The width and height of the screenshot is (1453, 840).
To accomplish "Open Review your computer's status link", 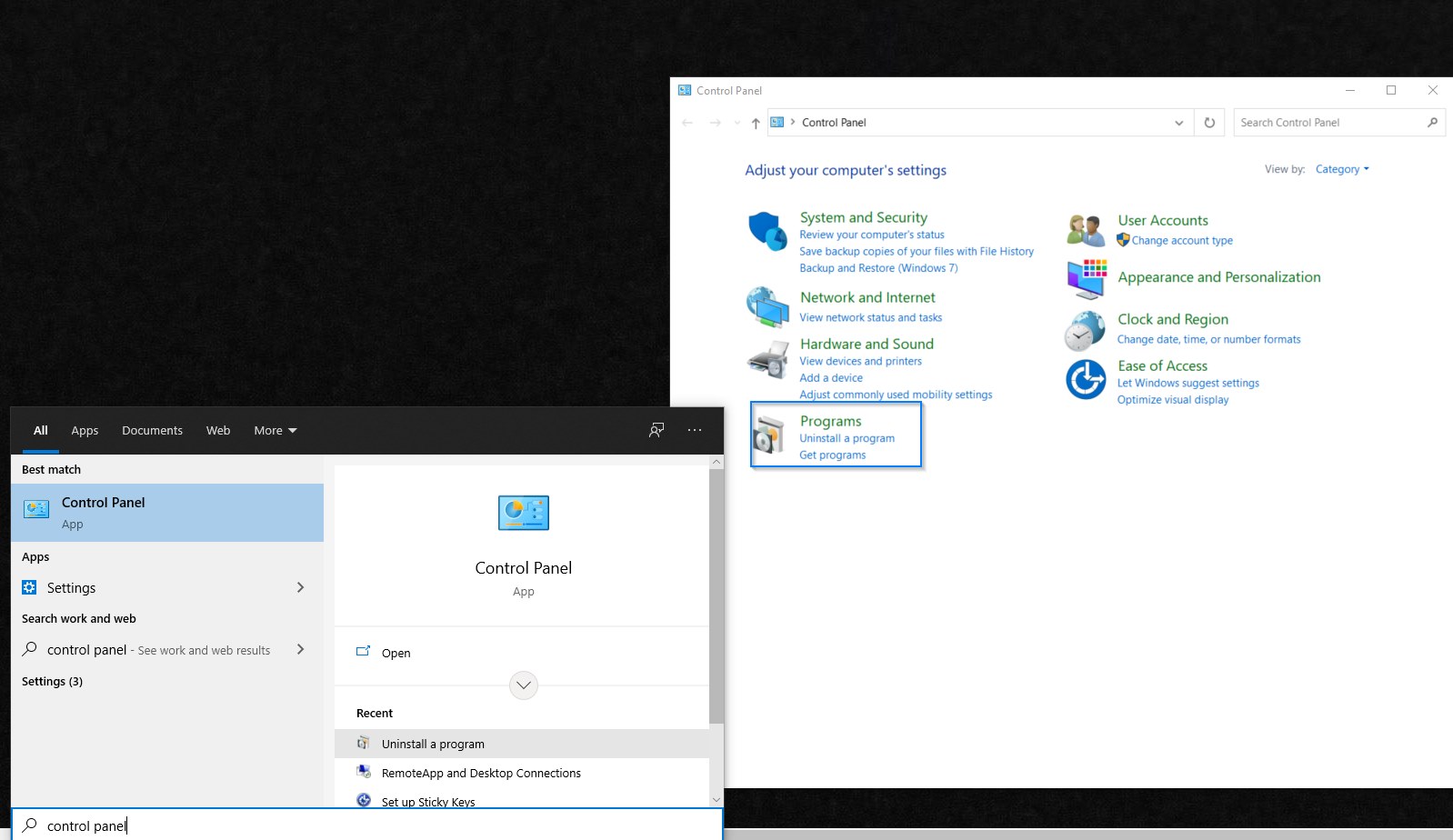I will point(872,235).
